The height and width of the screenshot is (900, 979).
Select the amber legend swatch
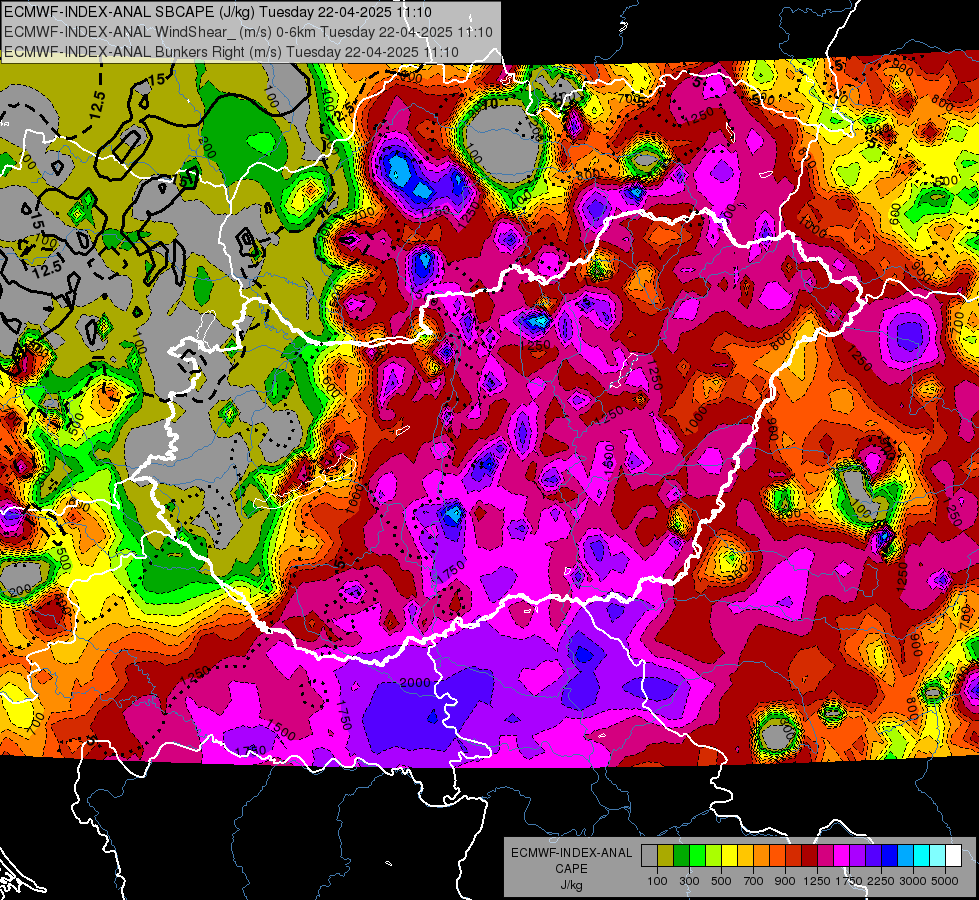point(745,856)
